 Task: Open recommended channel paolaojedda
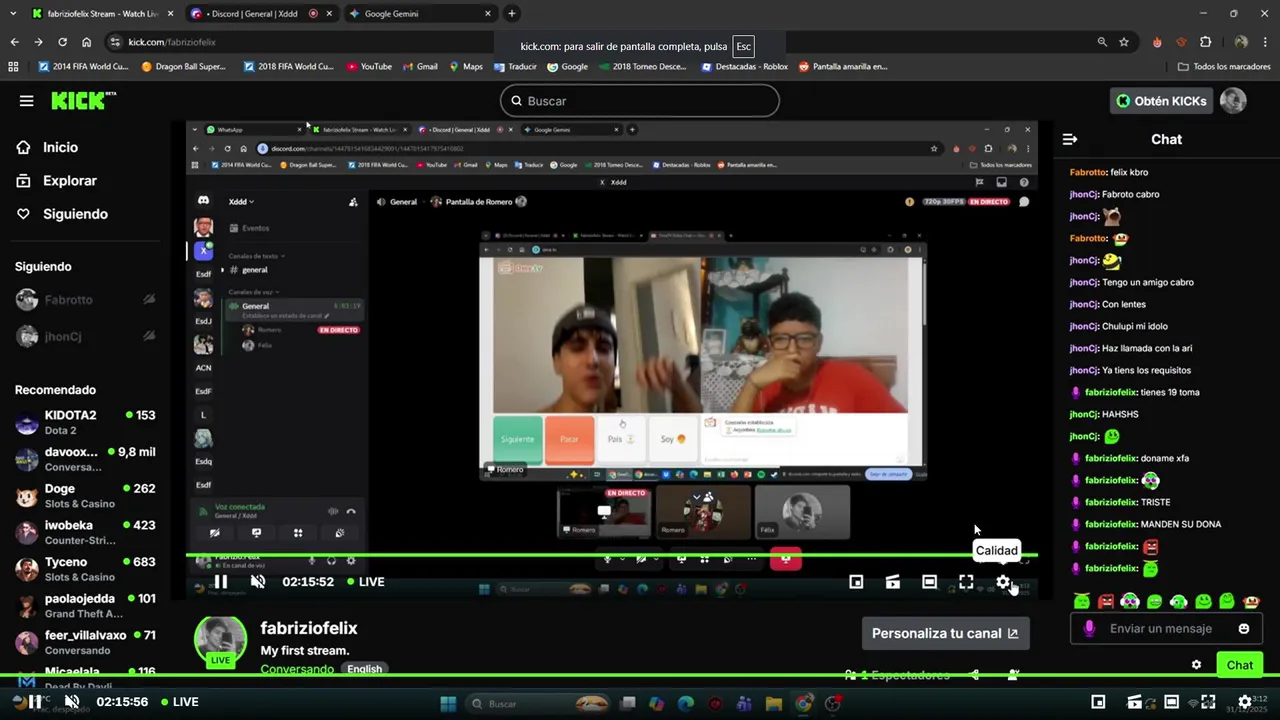85,606
